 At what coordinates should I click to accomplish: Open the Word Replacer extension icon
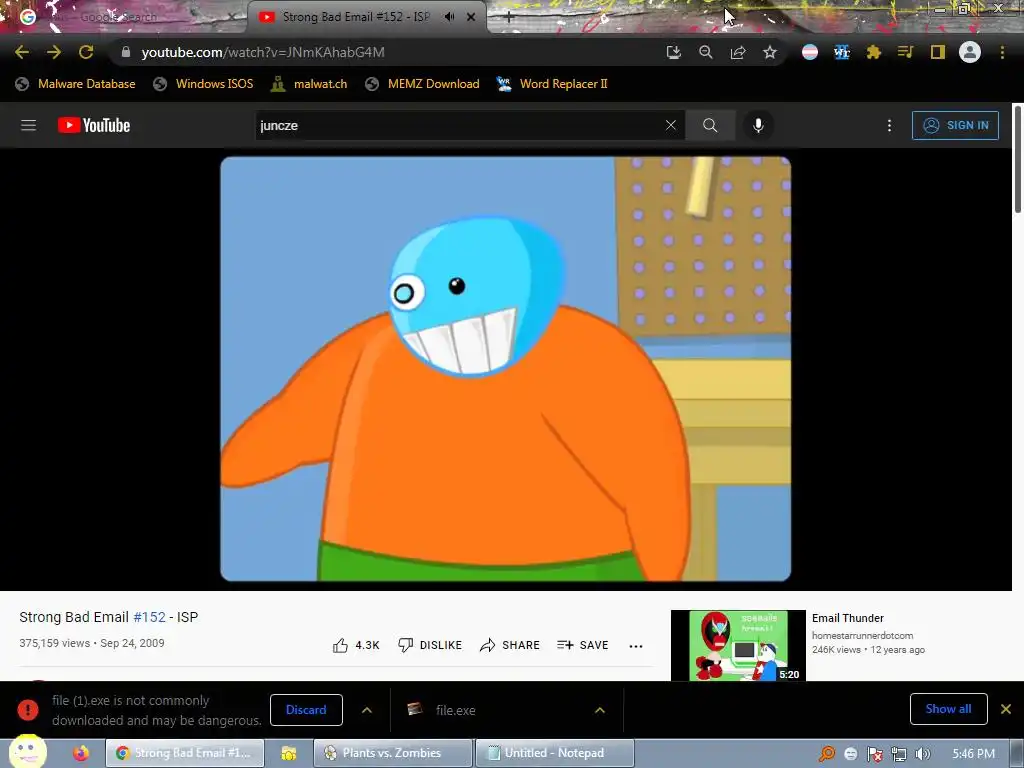(x=842, y=52)
